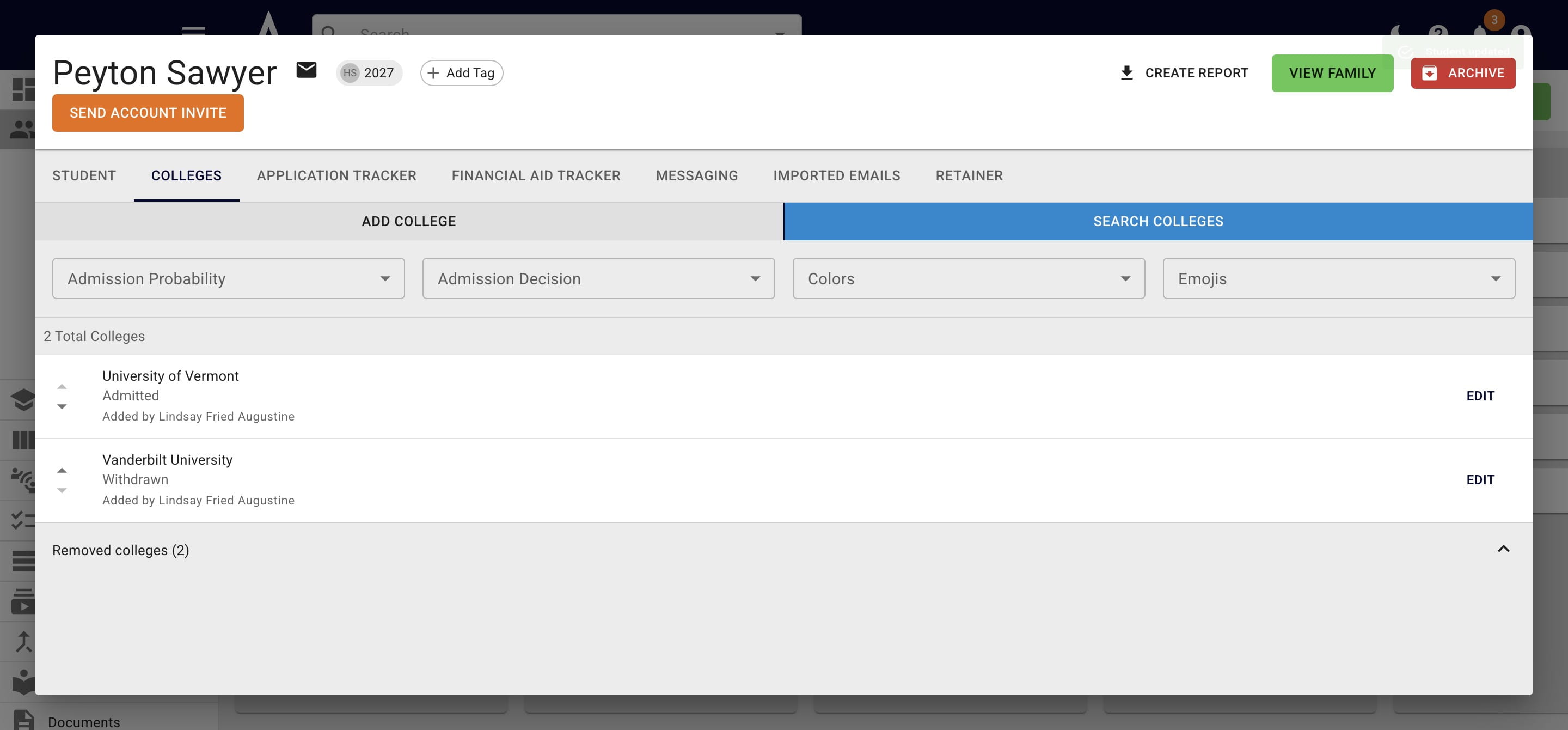The width and height of the screenshot is (1568, 730).
Task: Click the Search field in the top bar
Action: pyautogui.click(x=556, y=26)
